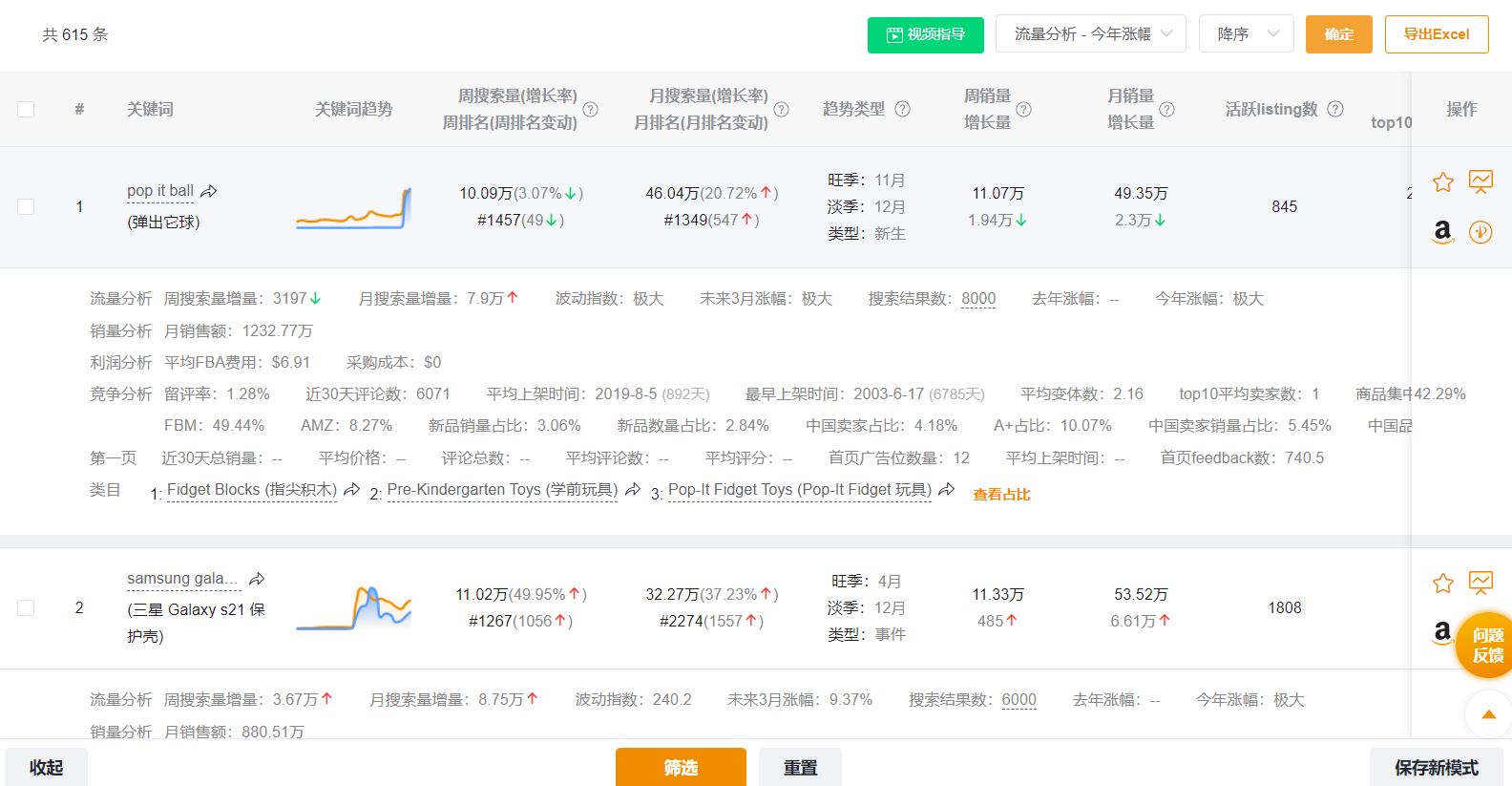This screenshot has width=1512, height=786.
Task: Expand the 降序 order dropdown
Action: (1246, 33)
